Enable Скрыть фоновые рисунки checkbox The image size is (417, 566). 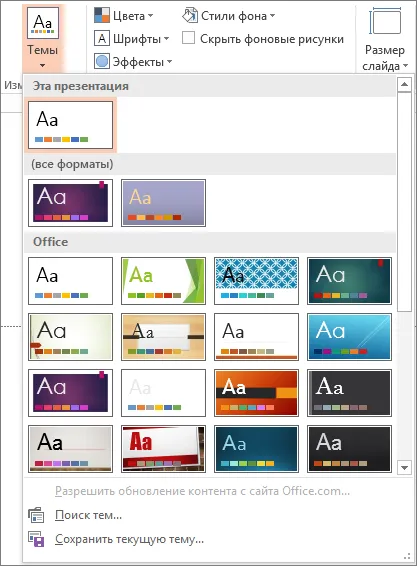pyautogui.click(x=188, y=38)
